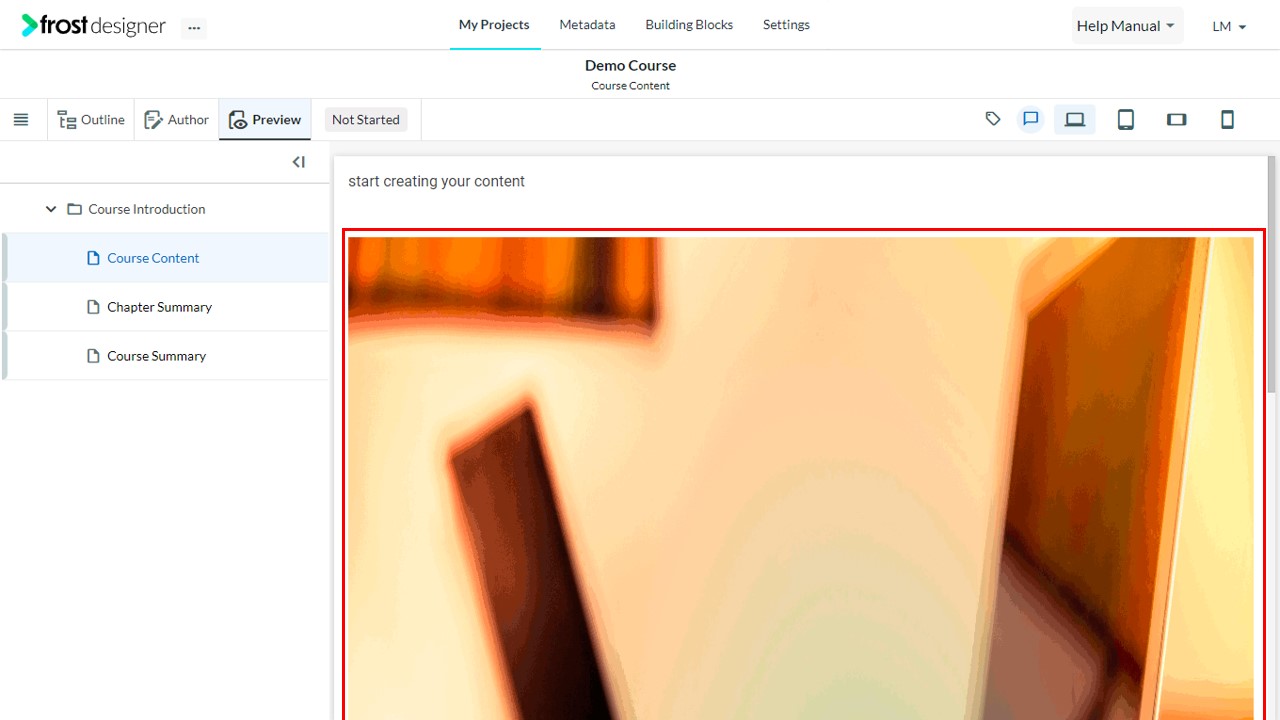Toggle the comments speech-bubble icon

(1031, 119)
